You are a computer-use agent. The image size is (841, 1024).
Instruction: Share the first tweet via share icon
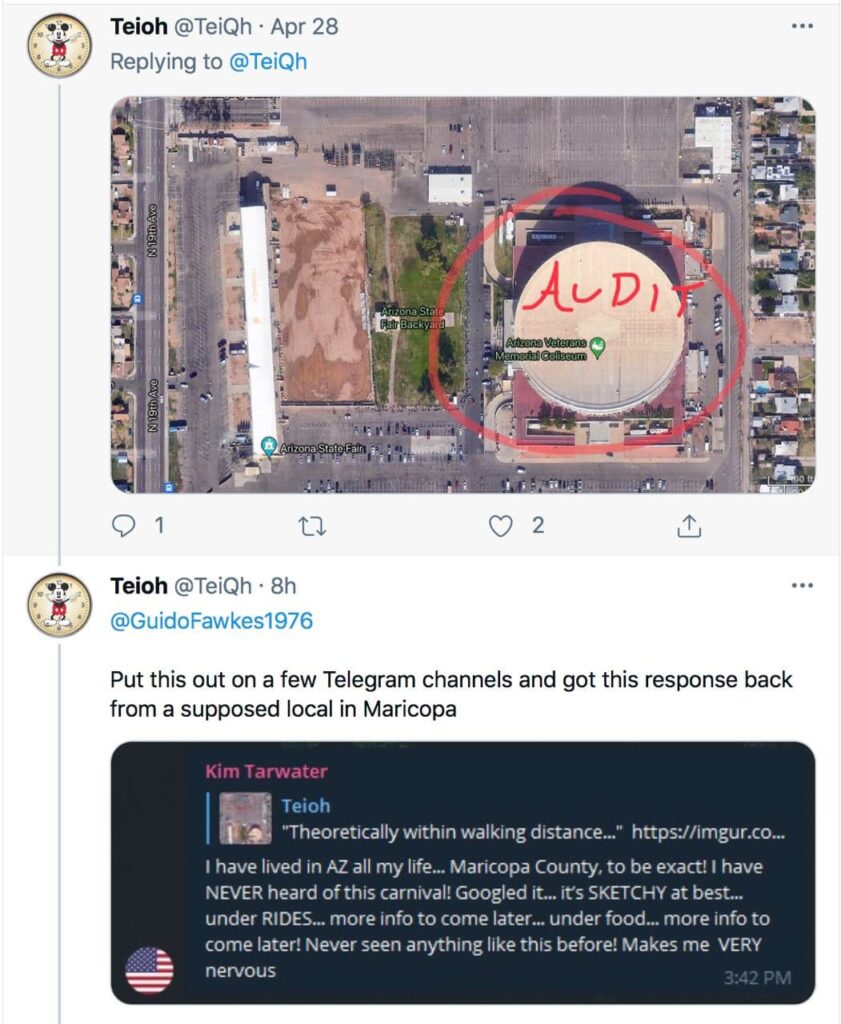click(690, 526)
